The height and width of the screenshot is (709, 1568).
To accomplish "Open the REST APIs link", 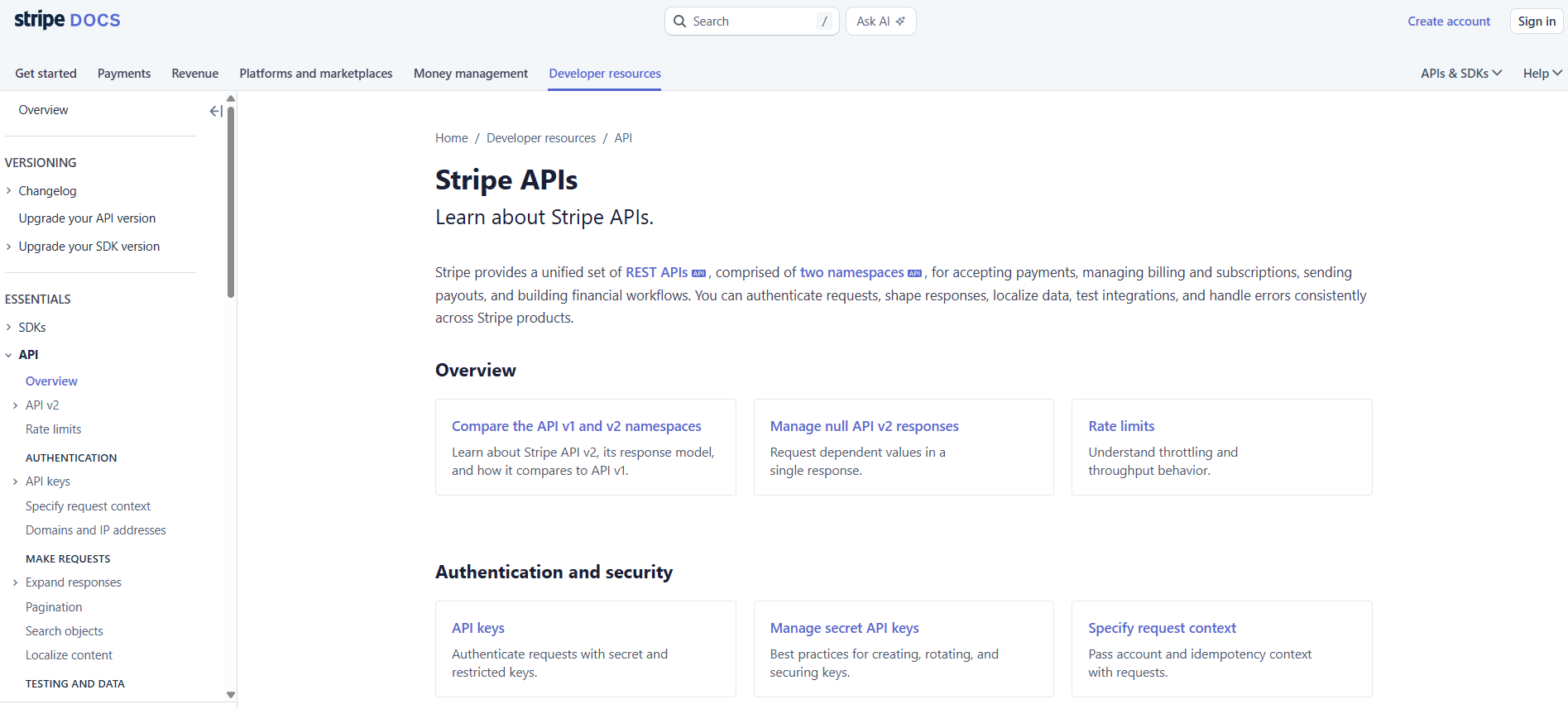I will click(657, 273).
